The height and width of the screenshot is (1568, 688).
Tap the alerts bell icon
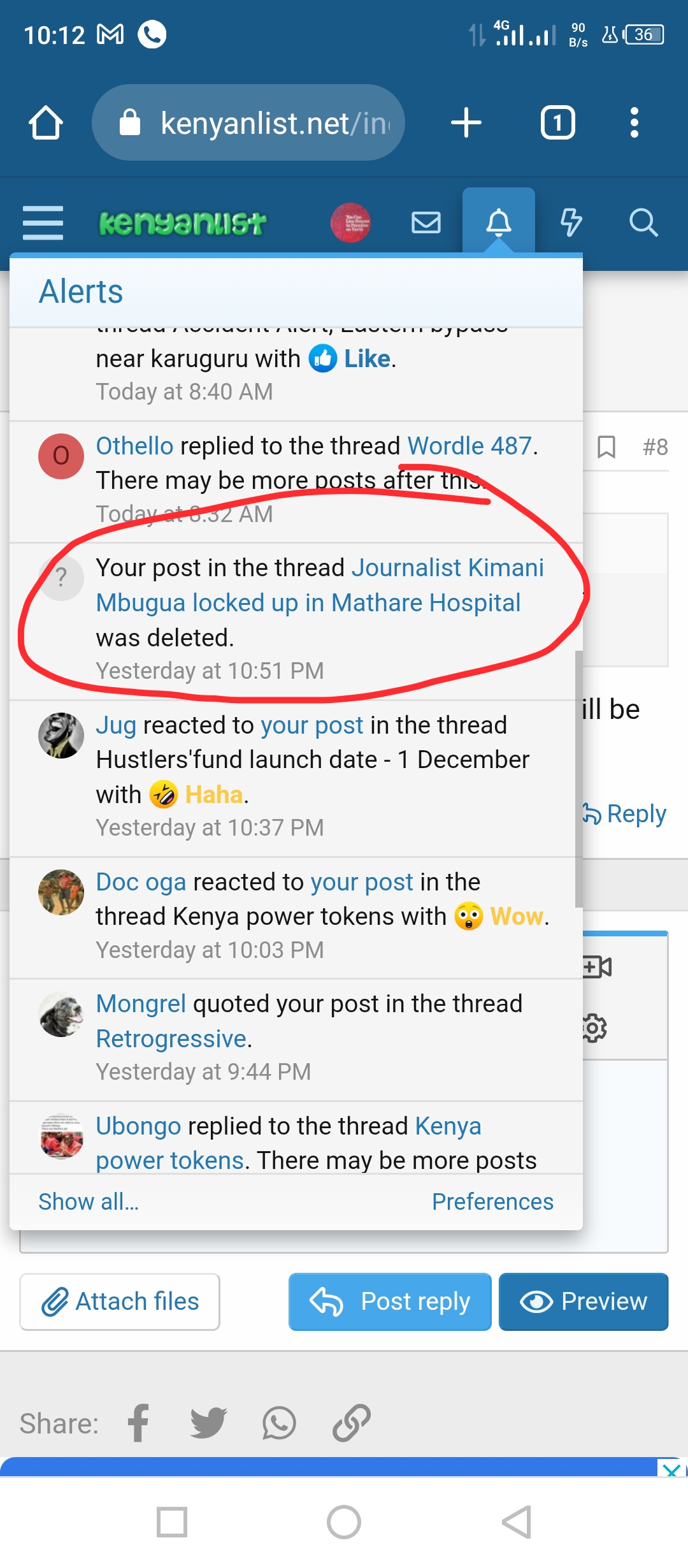pyautogui.click(x=498, y=222)
